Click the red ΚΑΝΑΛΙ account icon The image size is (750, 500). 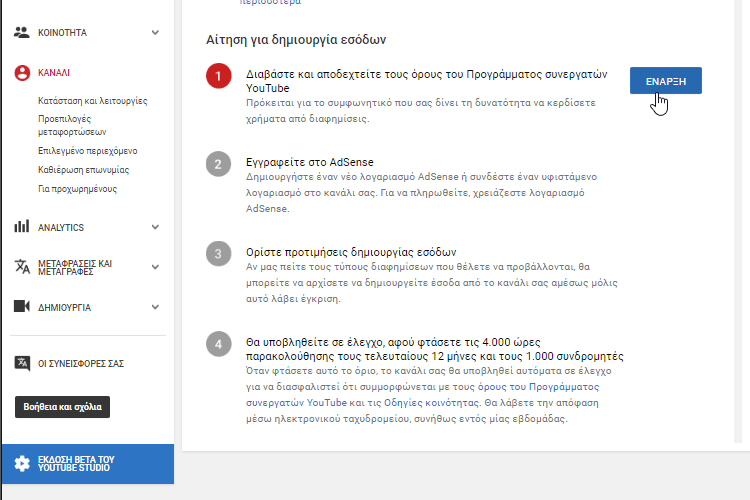pos(22,73)
